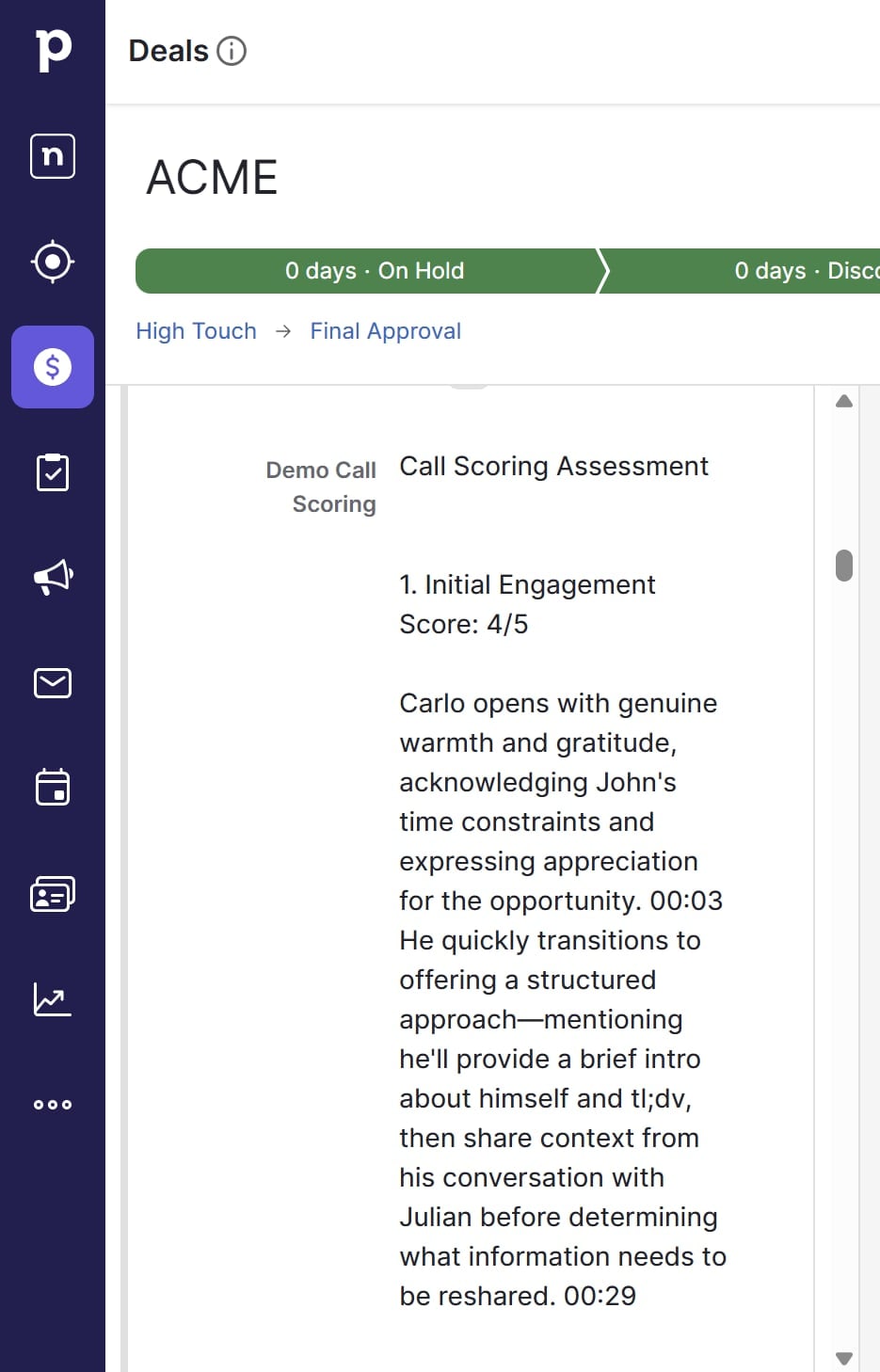Viewport: 880px width, 1372px height.
Task: Select the Deals dollar icon
Action: (53, 367)
